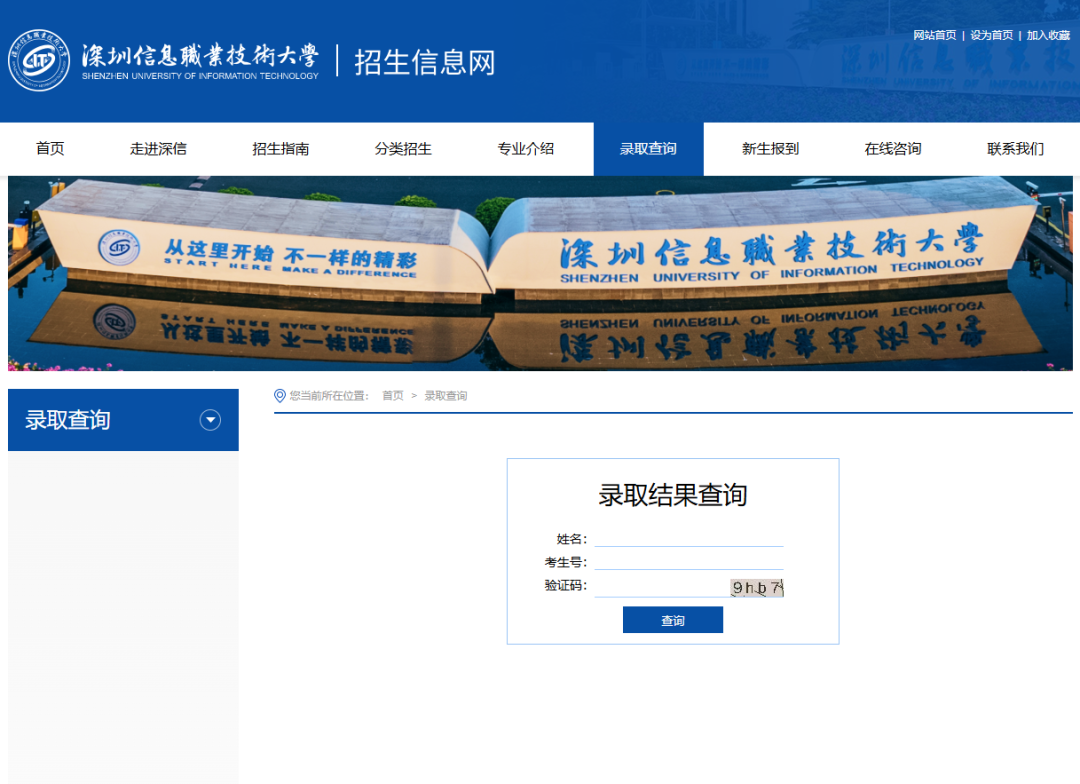Open the 联系我们 navigation item
This screenshot has height=784, width=1080.
click(x=1015, y=149)
